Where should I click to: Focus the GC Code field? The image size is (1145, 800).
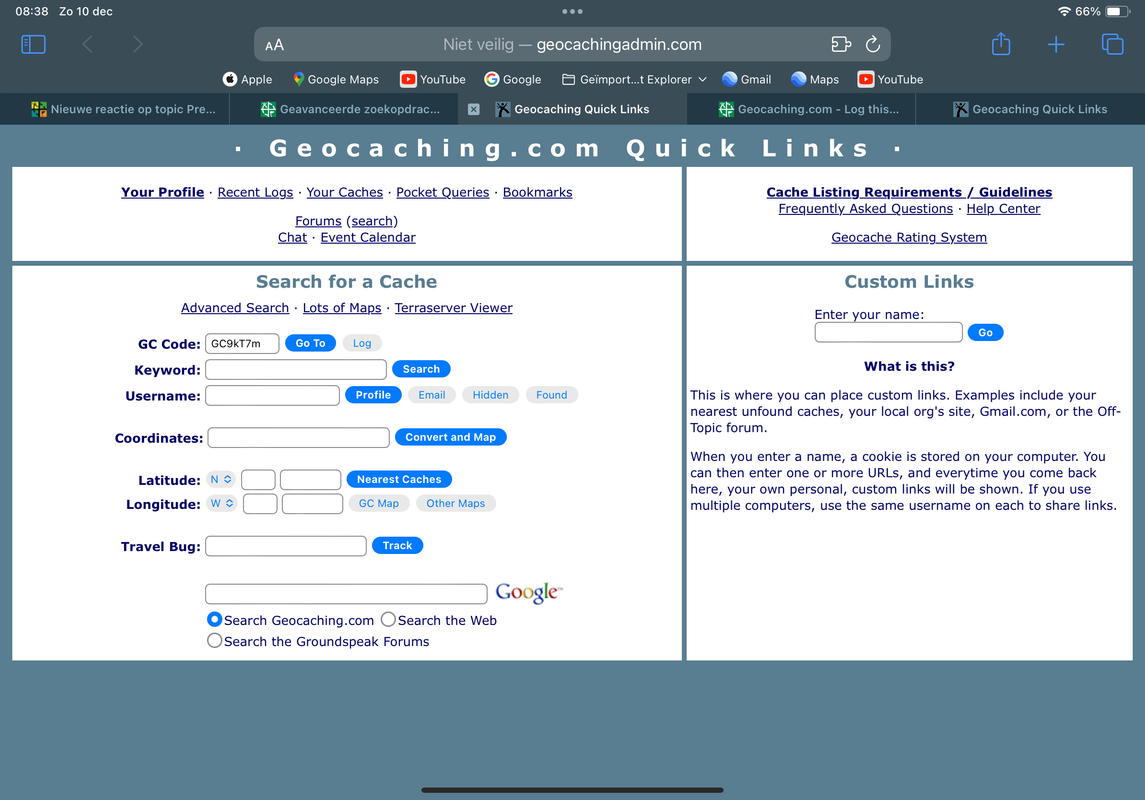(x=242, y=344)
